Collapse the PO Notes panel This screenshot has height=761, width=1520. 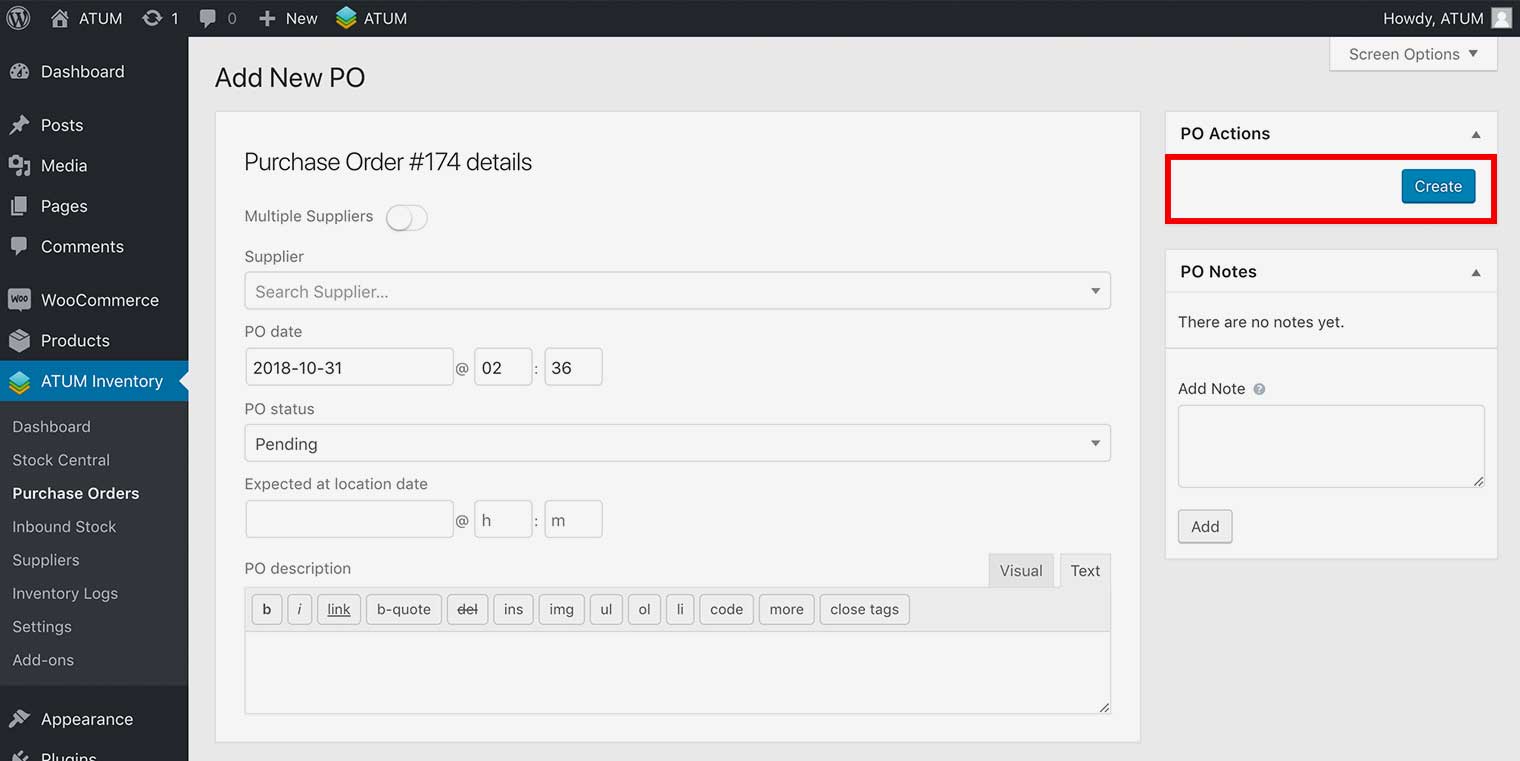1475,272
